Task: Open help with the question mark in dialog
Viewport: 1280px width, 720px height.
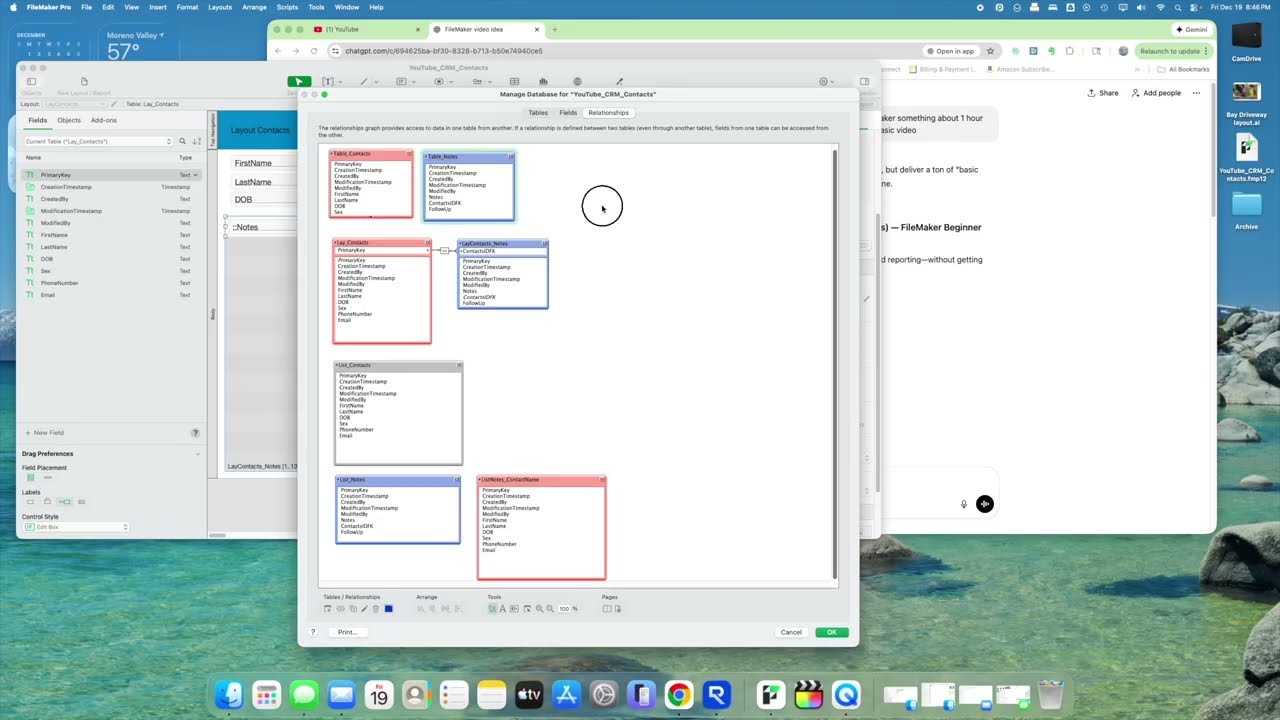Action: (x=313, y=632)
